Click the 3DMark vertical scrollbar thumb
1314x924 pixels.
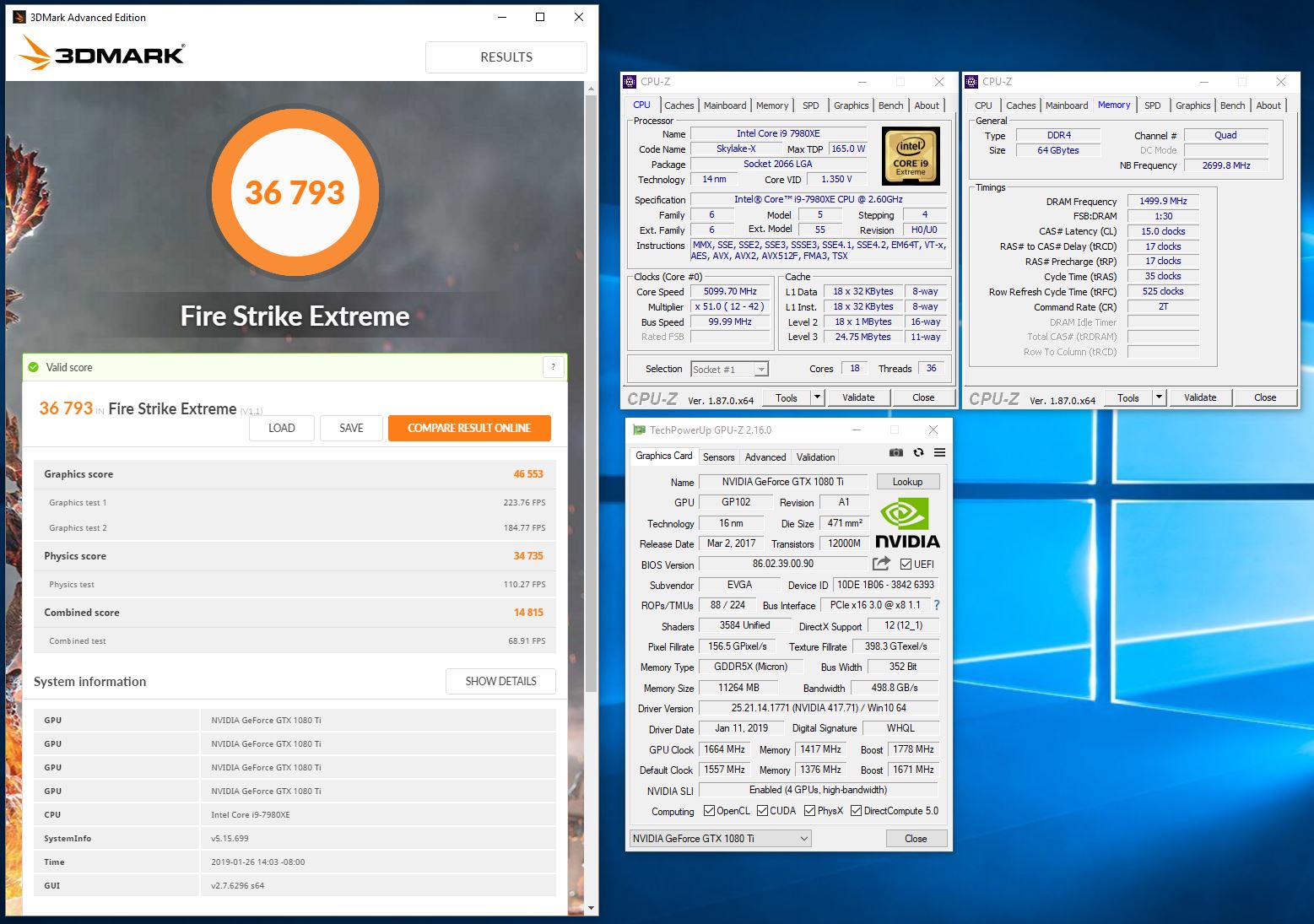tap(591, 392)
